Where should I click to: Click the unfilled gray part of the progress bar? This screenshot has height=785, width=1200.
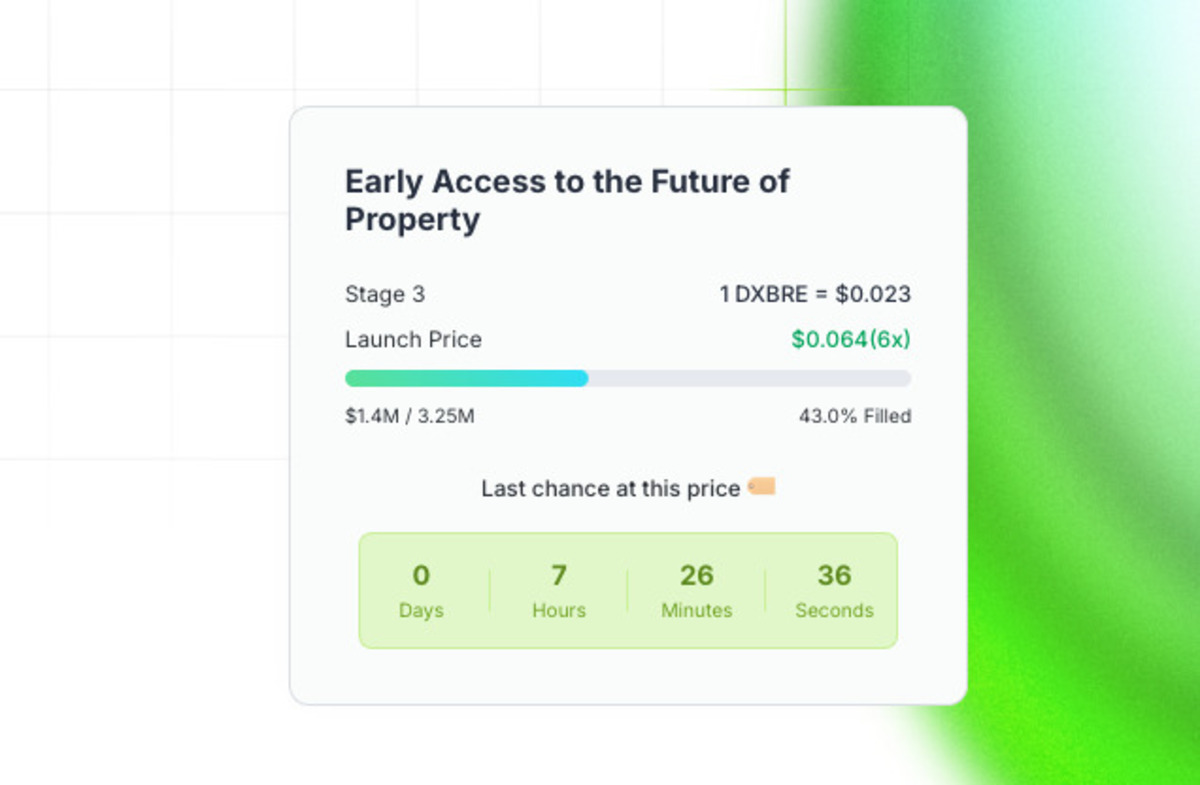[x=748, y=378]
